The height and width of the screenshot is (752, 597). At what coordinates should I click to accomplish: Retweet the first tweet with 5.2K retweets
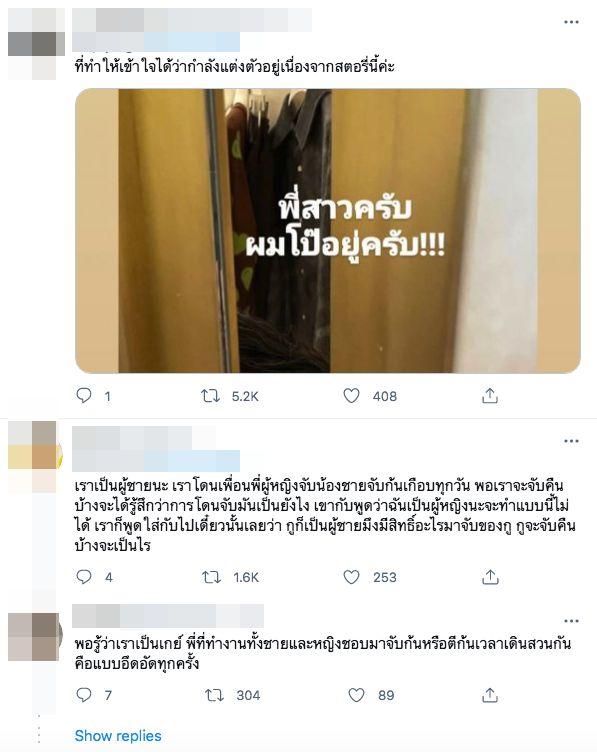click(x=210, y=396)
